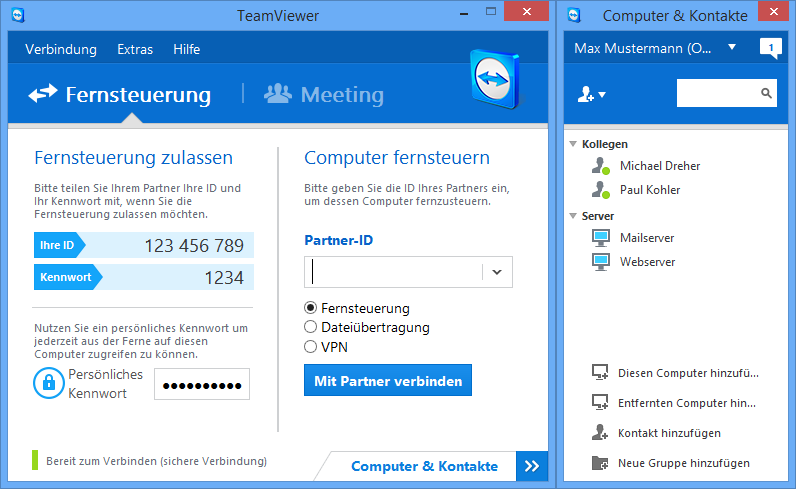Viewport: 796px width, 489px height.
Task: Click the TeamViewer logo in the header
Action: pos(496,79)
